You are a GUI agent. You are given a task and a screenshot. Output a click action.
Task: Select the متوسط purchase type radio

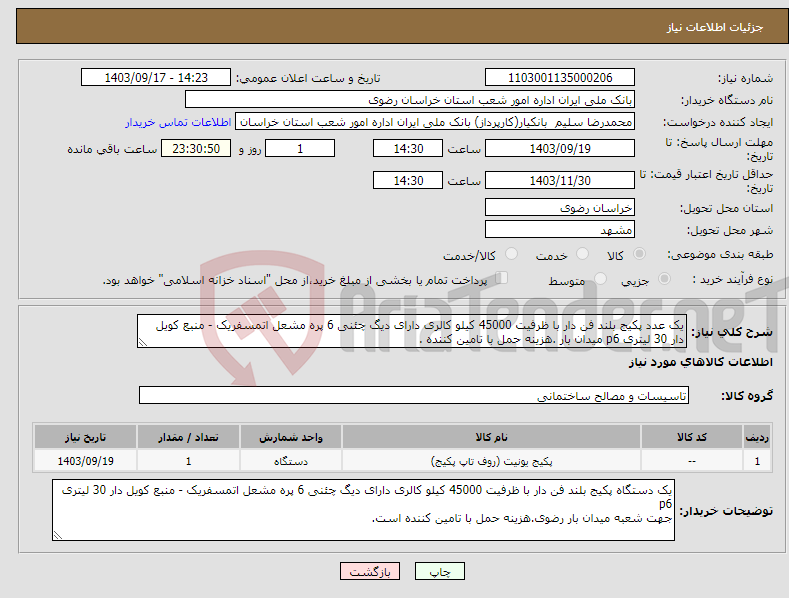coord(600,278)
